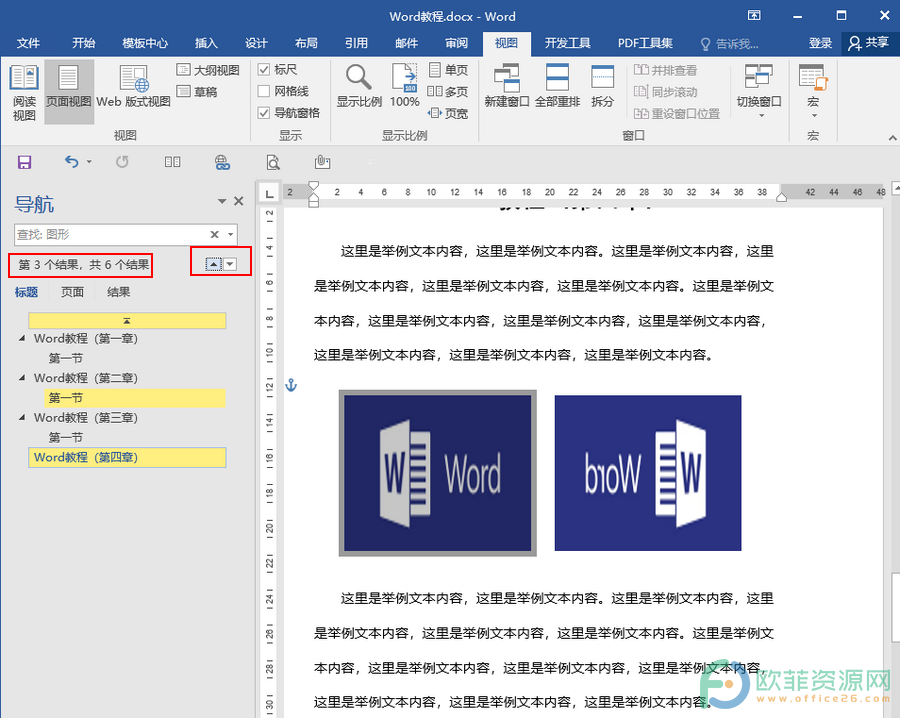Viewport: 900px width, 718px height.
Task: Click Synchronous Scrolling
Action: point(666,92)
